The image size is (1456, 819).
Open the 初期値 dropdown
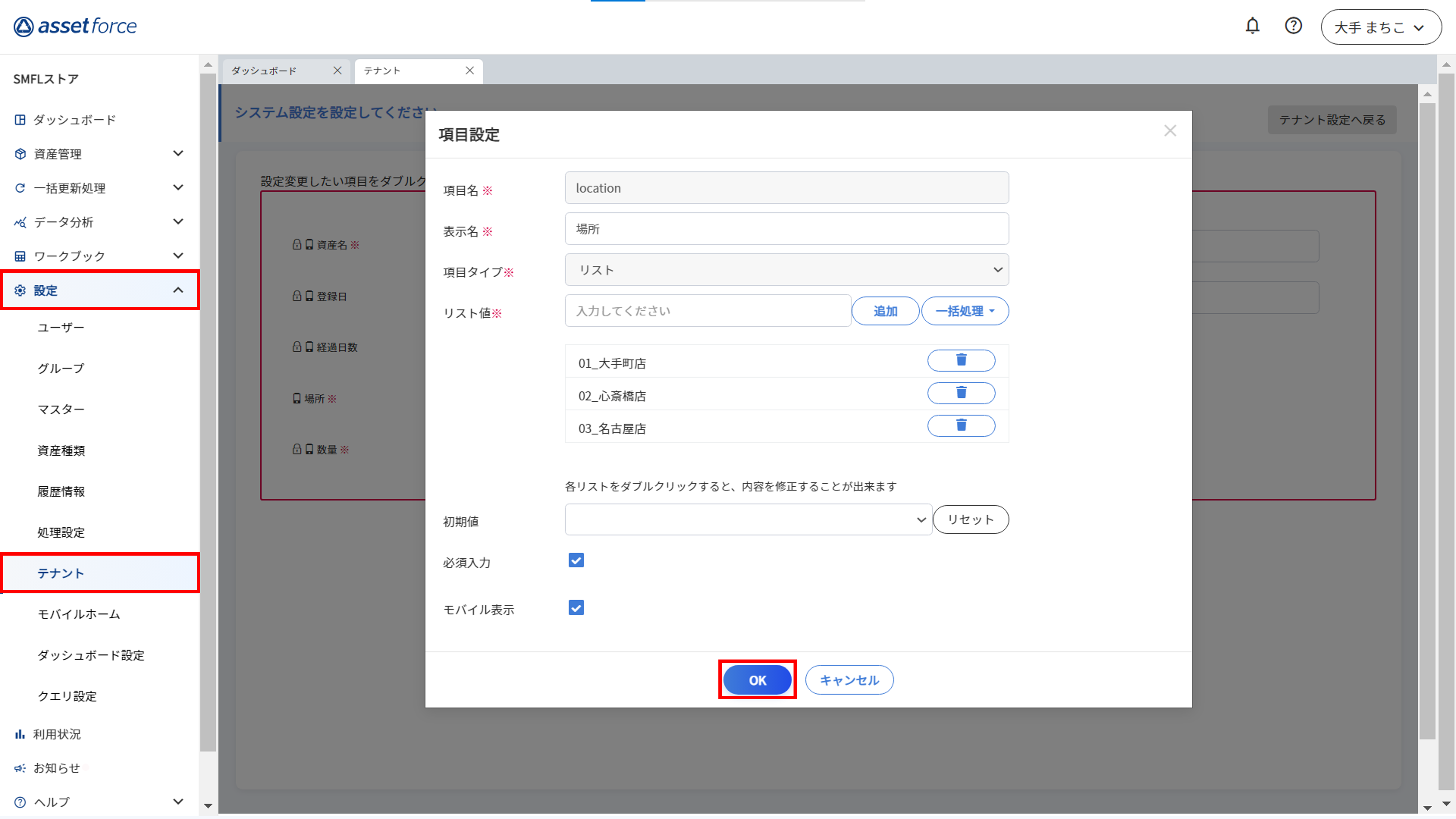pos(748,520)
